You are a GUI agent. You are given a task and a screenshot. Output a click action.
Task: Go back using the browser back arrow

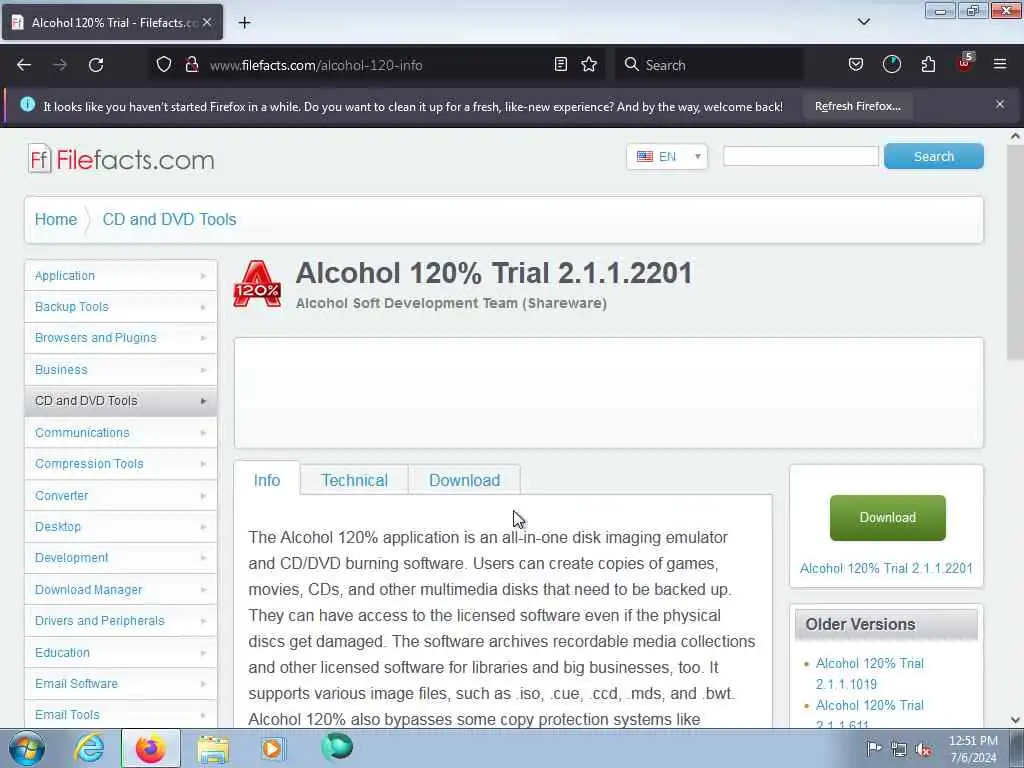(x=24, y=65)
